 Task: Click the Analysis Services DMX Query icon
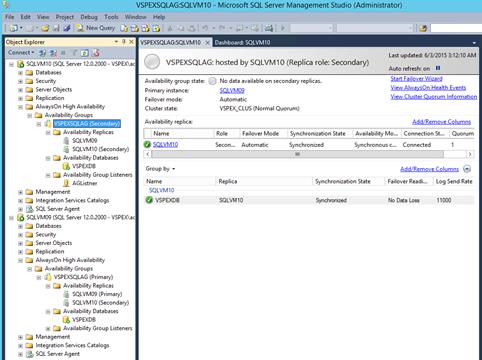click(x=145, y=28)
